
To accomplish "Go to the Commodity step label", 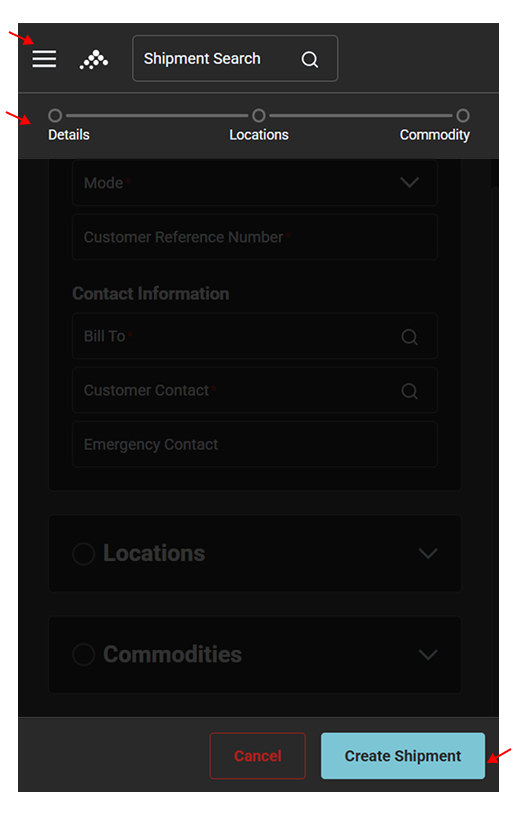I will pos(434,135).
